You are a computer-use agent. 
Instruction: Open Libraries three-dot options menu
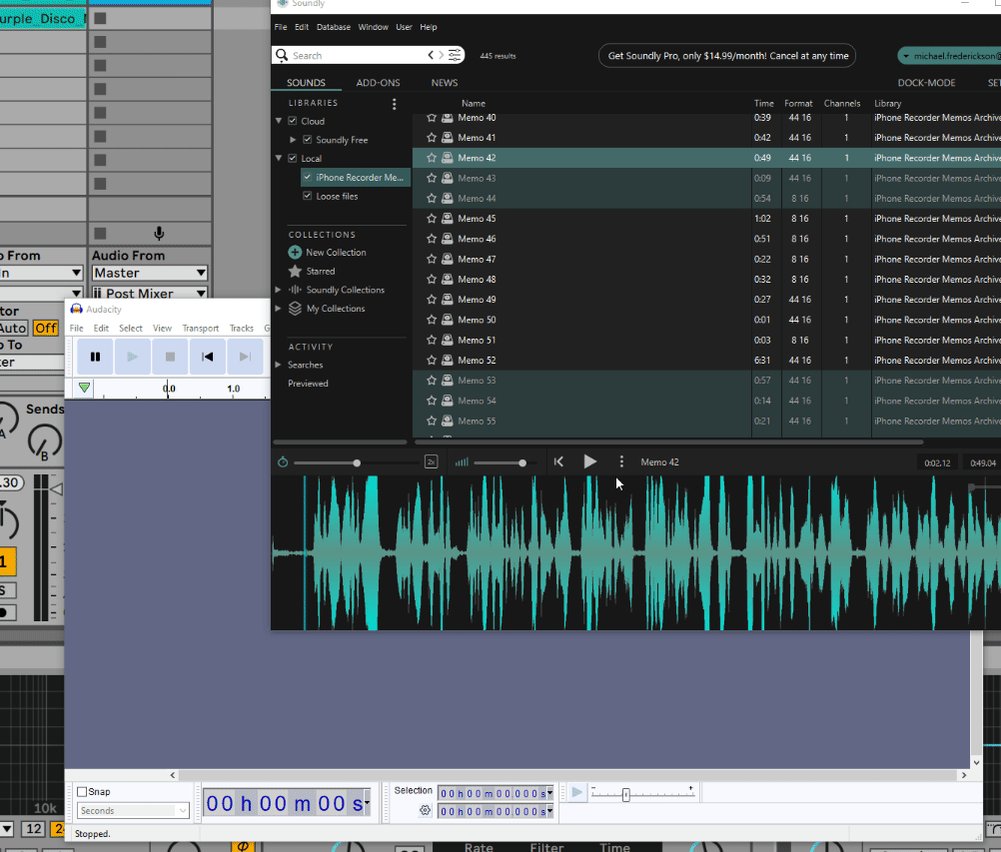(x=394, y=103)
